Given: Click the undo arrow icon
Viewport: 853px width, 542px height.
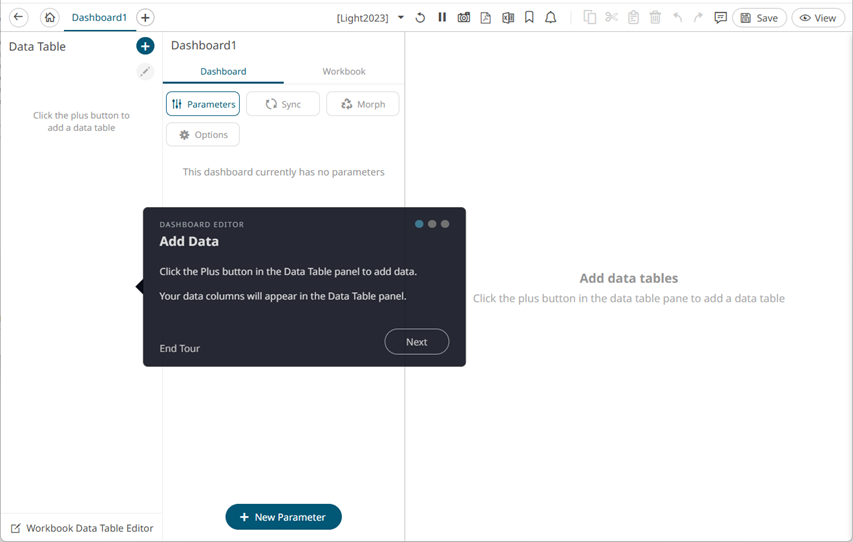Looking at the screenshot, I should click(677, 17).
